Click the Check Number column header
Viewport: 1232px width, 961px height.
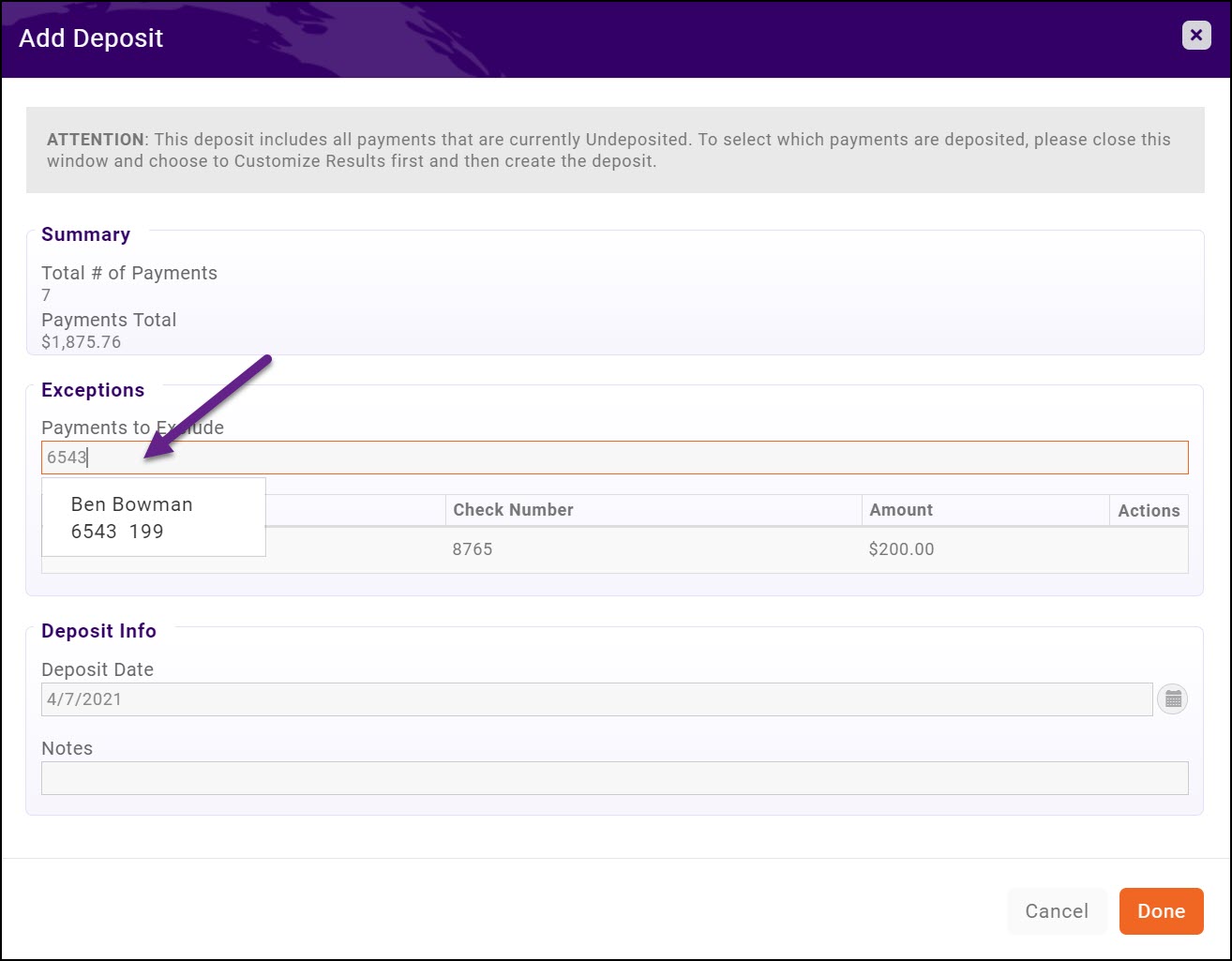[513, 510]
